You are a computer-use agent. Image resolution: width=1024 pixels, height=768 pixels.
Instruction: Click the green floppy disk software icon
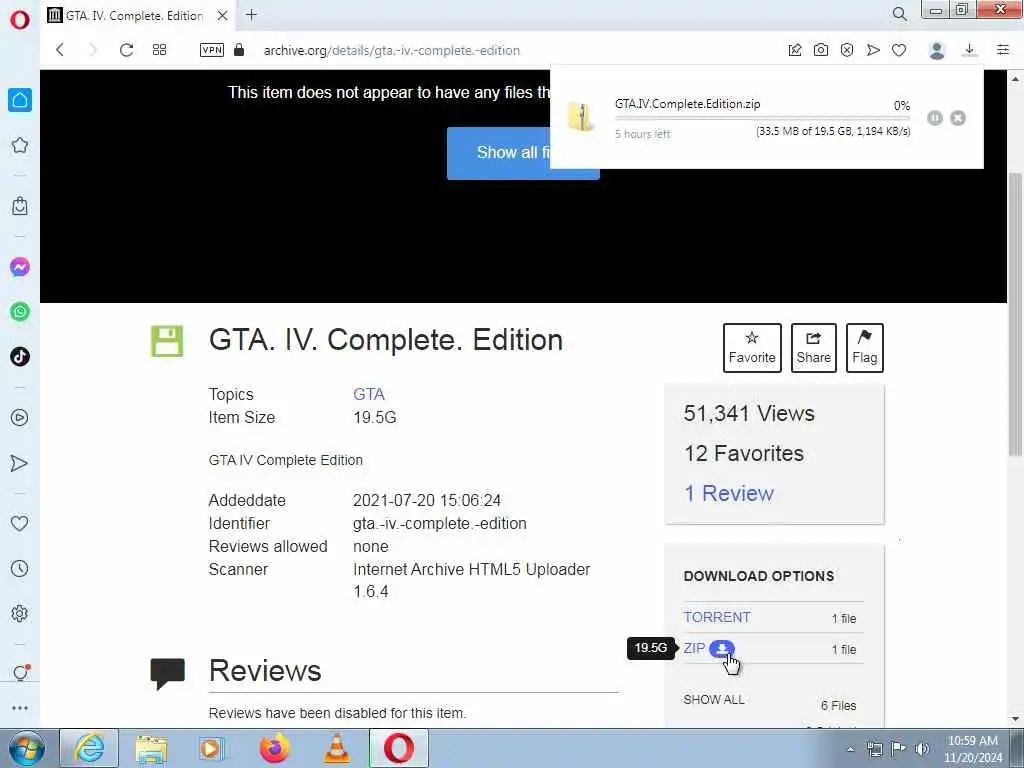click(x=167, y=341)
